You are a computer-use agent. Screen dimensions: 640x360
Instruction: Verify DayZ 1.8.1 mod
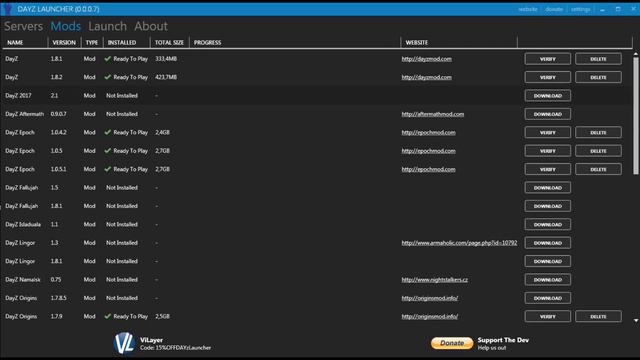pos(548,59)
